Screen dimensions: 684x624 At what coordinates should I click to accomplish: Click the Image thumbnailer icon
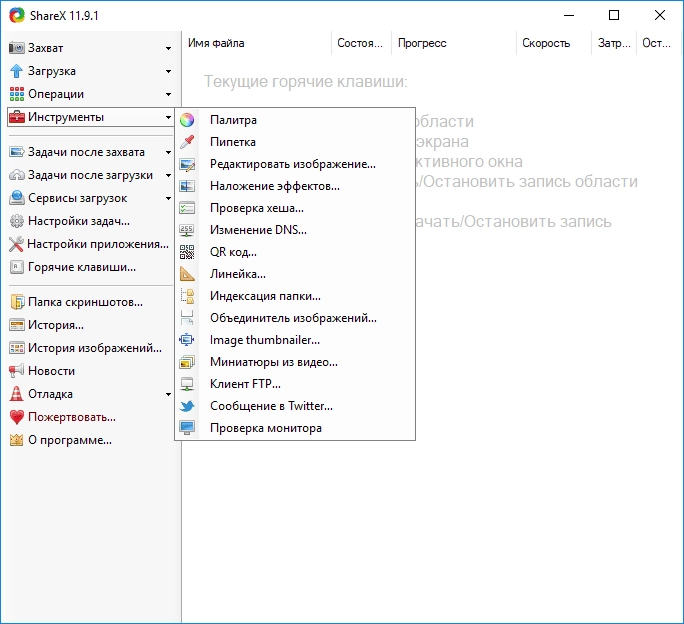(x=187, y=340)
